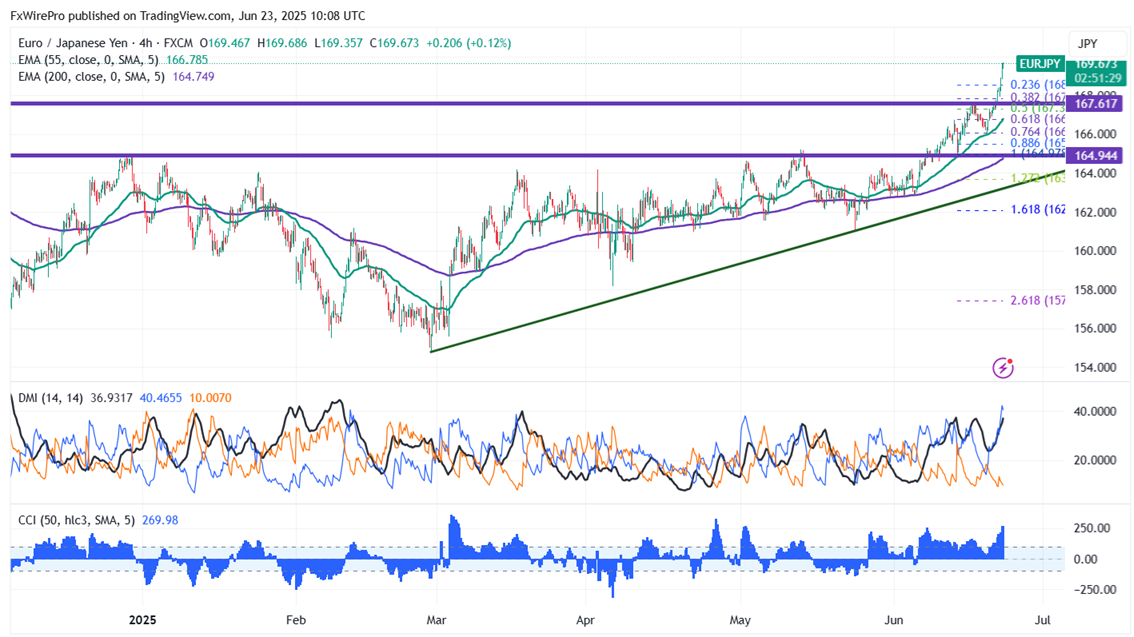Image resolution: width=1134 pixels, height=637 pixels.
Task: Click the 2.618 Fibonacci level label
Action: pyautogui.click(x=1038, y=300)
